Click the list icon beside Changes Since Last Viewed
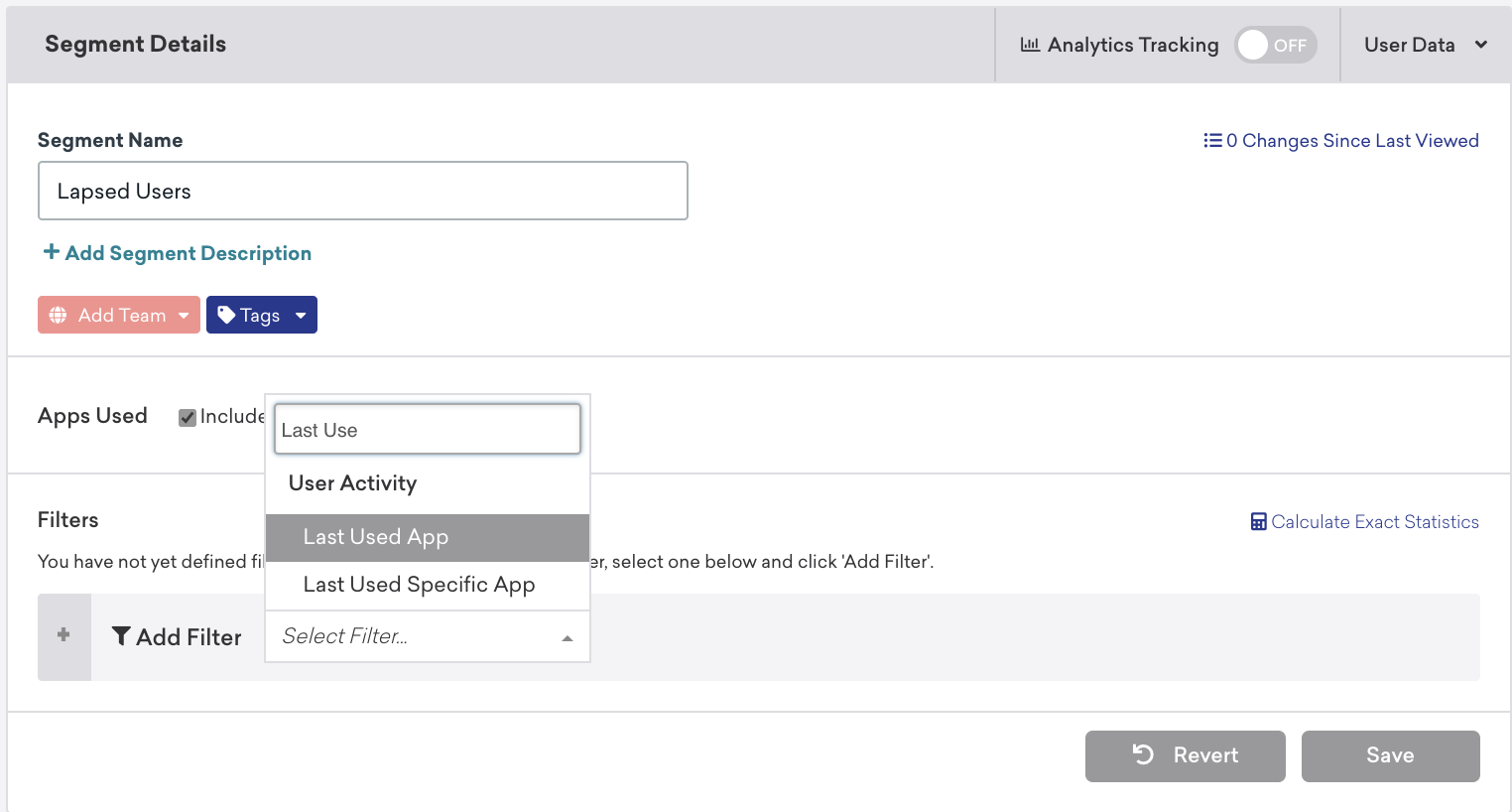Image resolution: width=1512 pixels, height=812 pixels. tap(1212, 141)
